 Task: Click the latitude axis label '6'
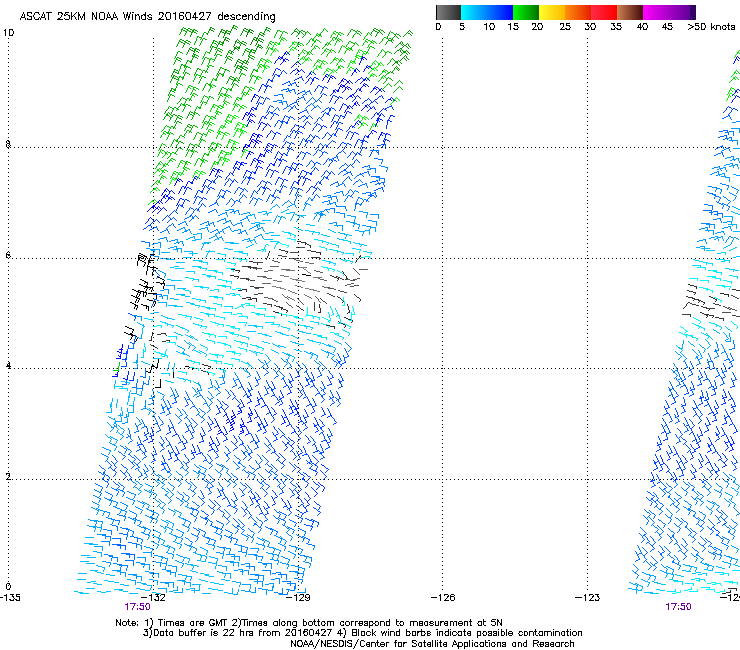point(8,255)
